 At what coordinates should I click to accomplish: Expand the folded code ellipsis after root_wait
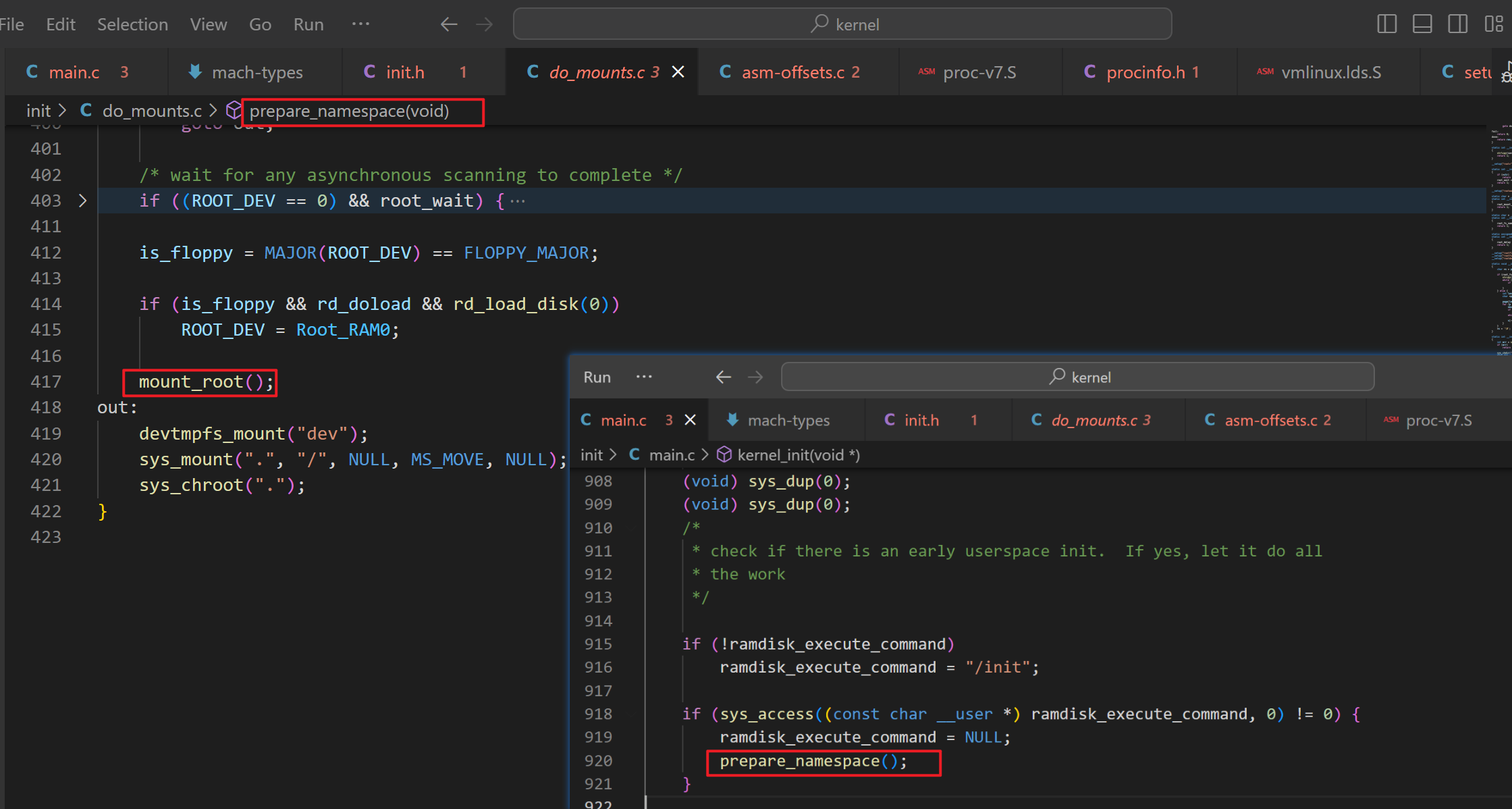tap(518, 201)
